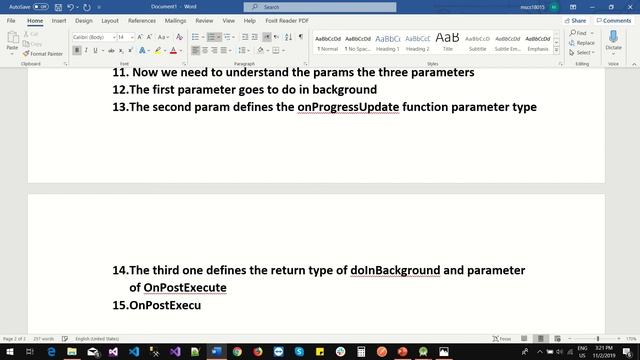Click the Comments button
The width and height of the screenshot is (640, 360).
point(613,20)
